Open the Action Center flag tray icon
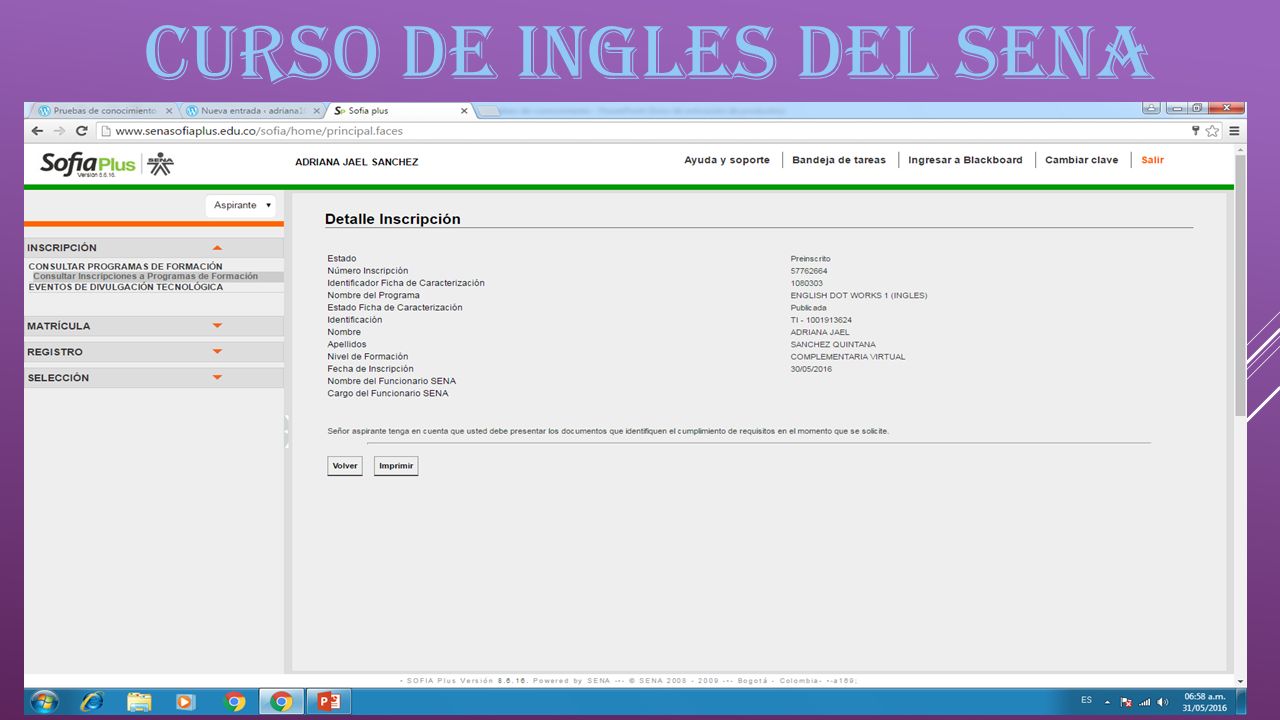This screenshot has height=720, width=1280. (x=1126, y=702)
